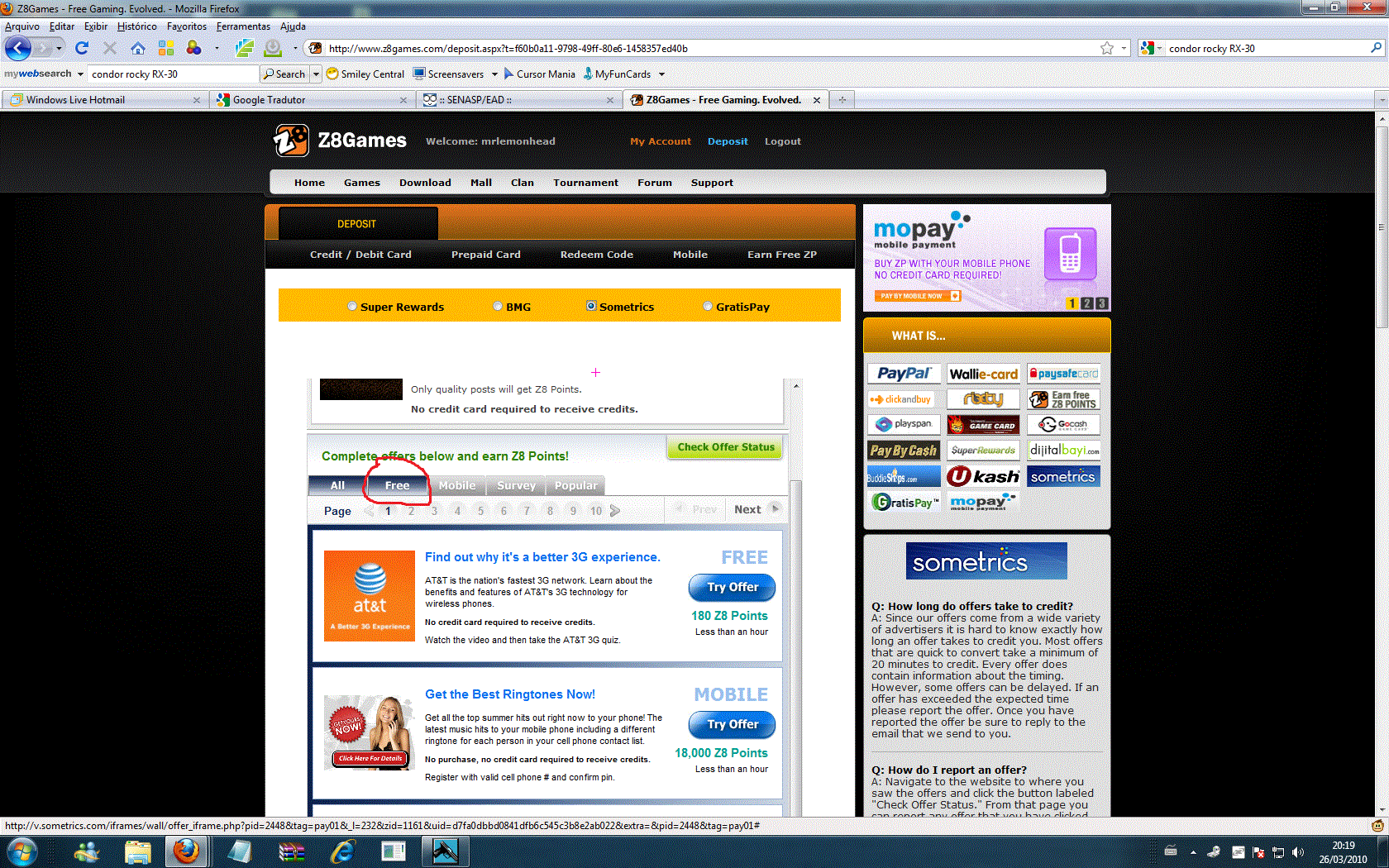Expand the MyFunCards dropdown arrow
Viewport: 1389px width, 868px height.
click(661, 74)
